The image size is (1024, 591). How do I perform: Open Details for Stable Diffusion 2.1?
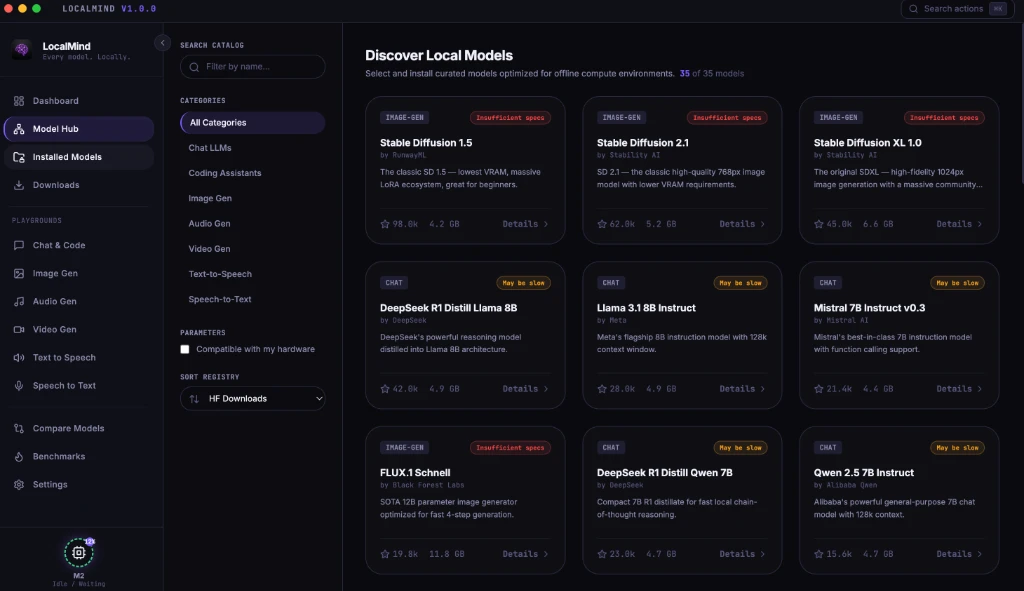pyautogui.click(x=742, y=224)
